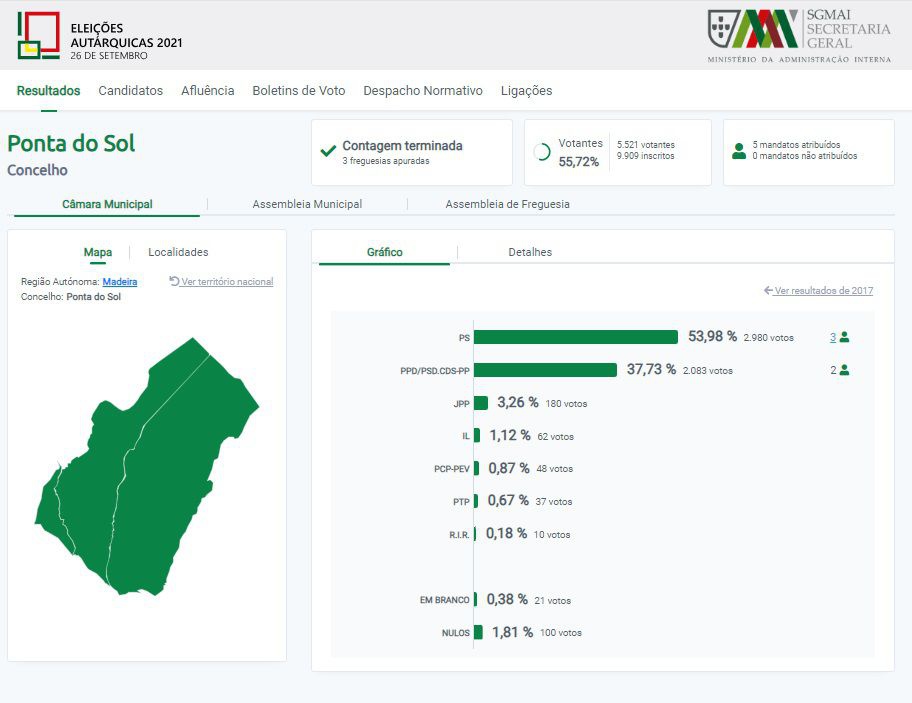This screenshot has height=703, width=912.
Task: Open the Candidatos menu item
Action: [x=130, y=91]
